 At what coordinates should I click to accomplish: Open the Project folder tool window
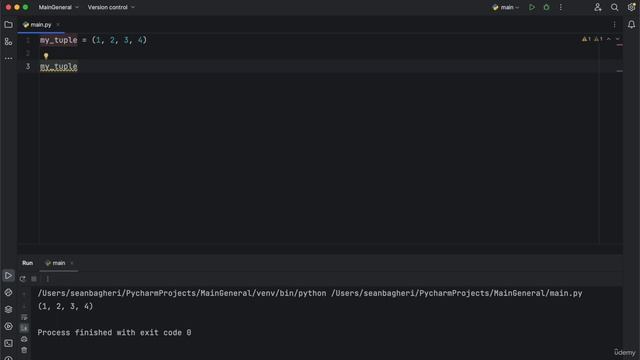coord(8,24)
